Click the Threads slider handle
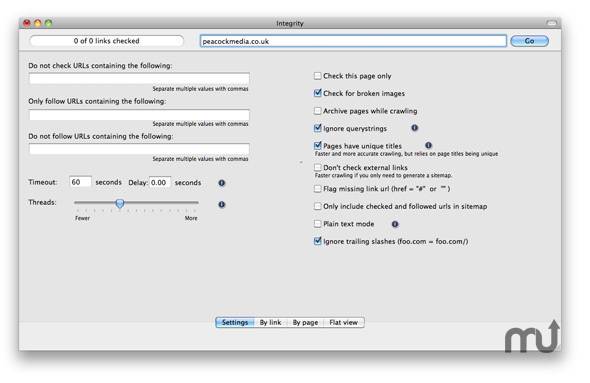The image size is (590, 383). pos(120,204)
